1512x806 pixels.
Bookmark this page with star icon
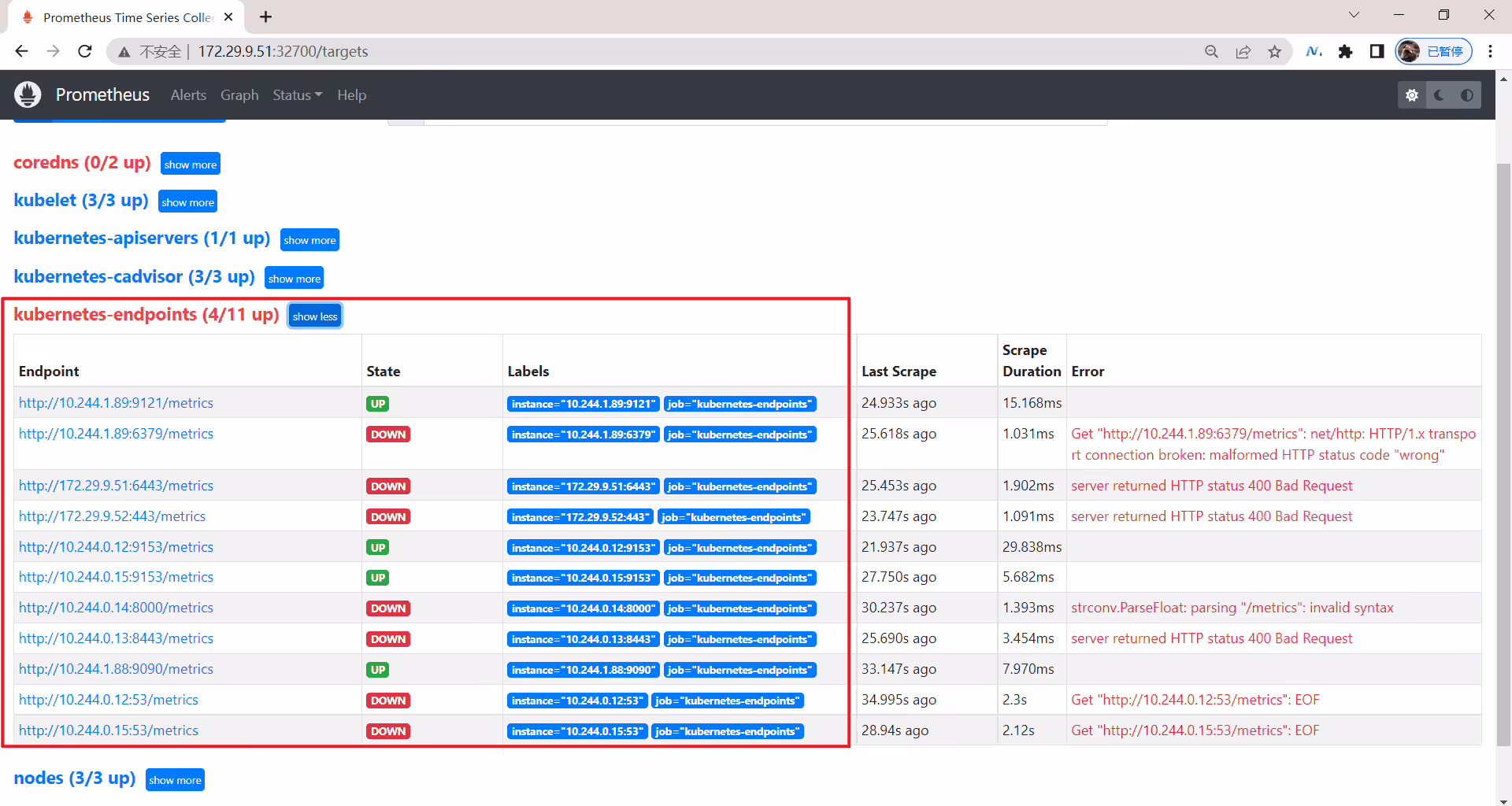coord(1275,51)
